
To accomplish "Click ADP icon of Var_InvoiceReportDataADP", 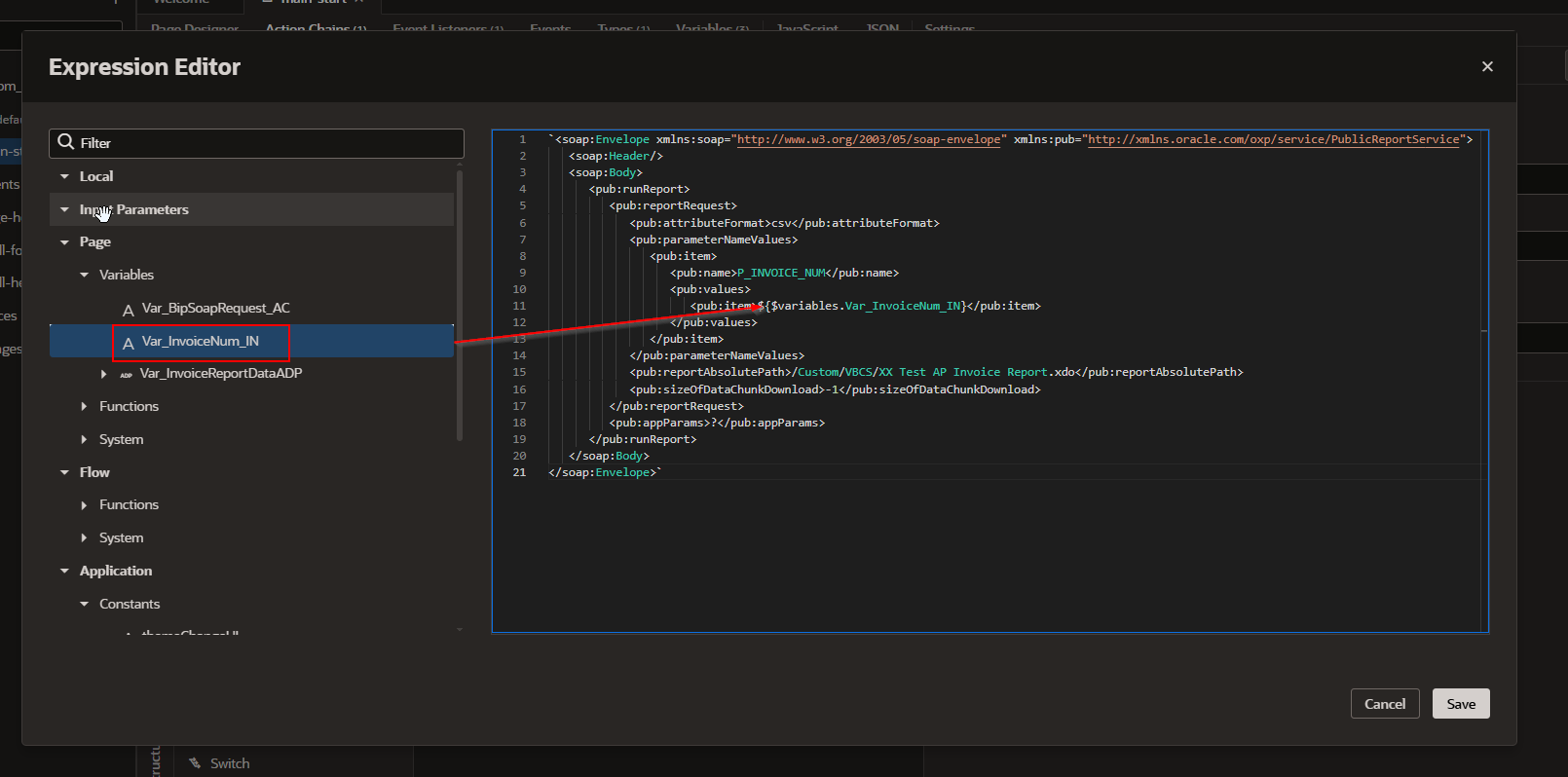I will coord(126,375).
